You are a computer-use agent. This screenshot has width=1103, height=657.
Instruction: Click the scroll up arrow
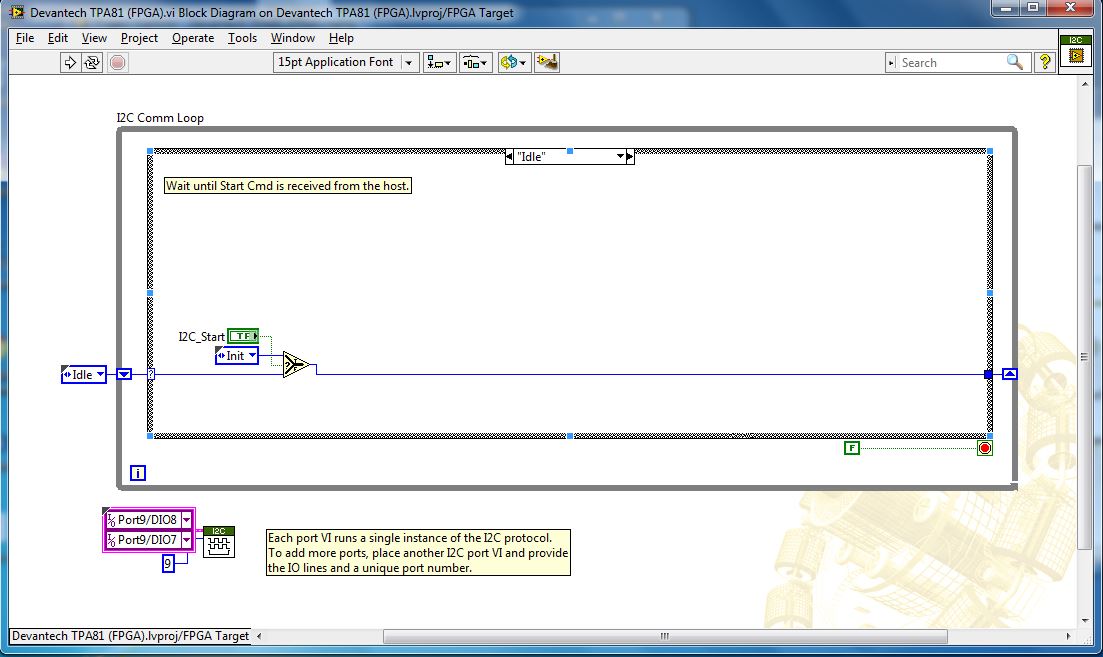1084,84
